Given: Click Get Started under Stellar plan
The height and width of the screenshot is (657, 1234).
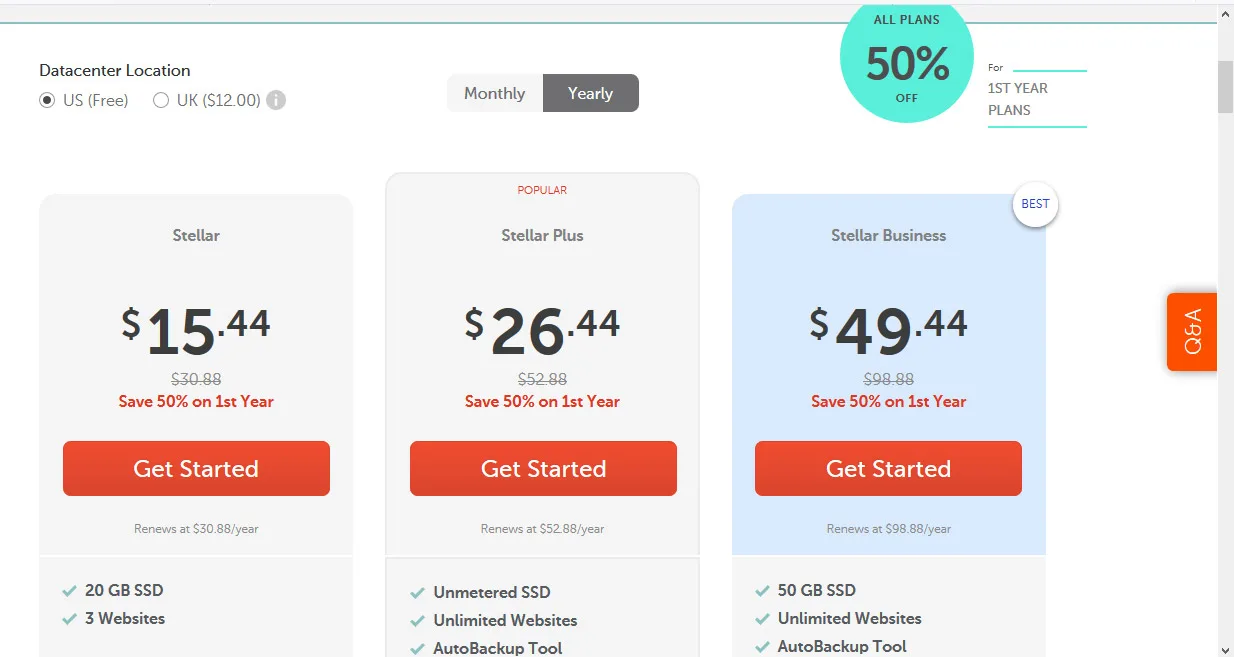Looking at the screenshot, I should coord(196,468).
